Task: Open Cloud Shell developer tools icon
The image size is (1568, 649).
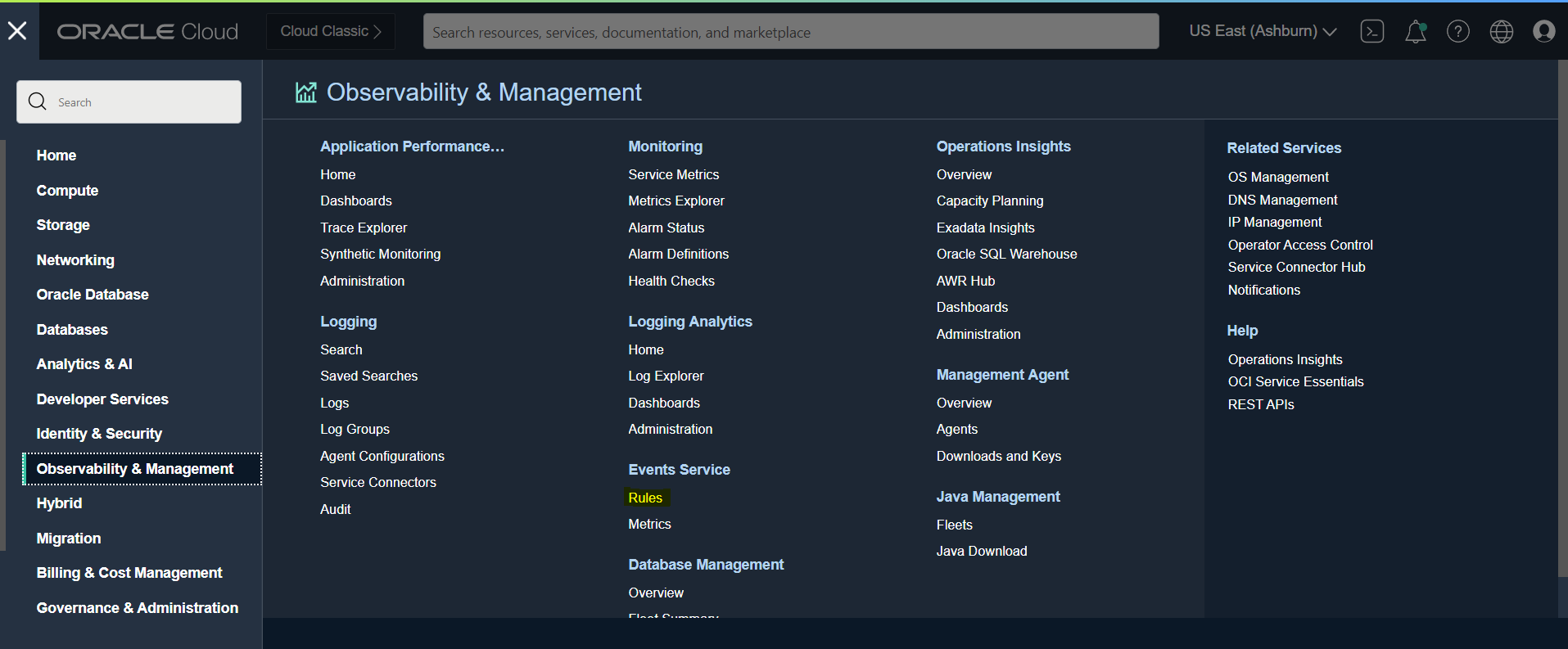Action: (1371, 31)
